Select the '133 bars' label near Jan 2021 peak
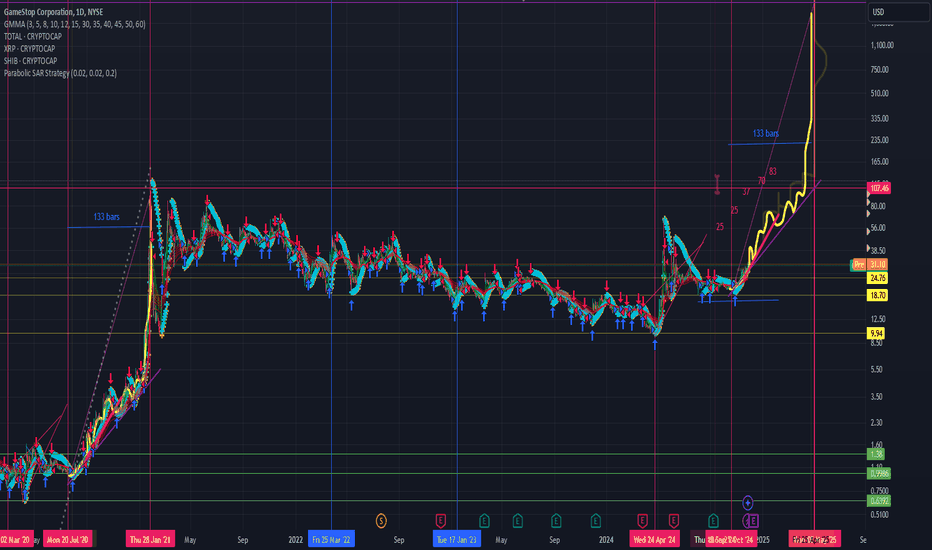 [106, 217]
